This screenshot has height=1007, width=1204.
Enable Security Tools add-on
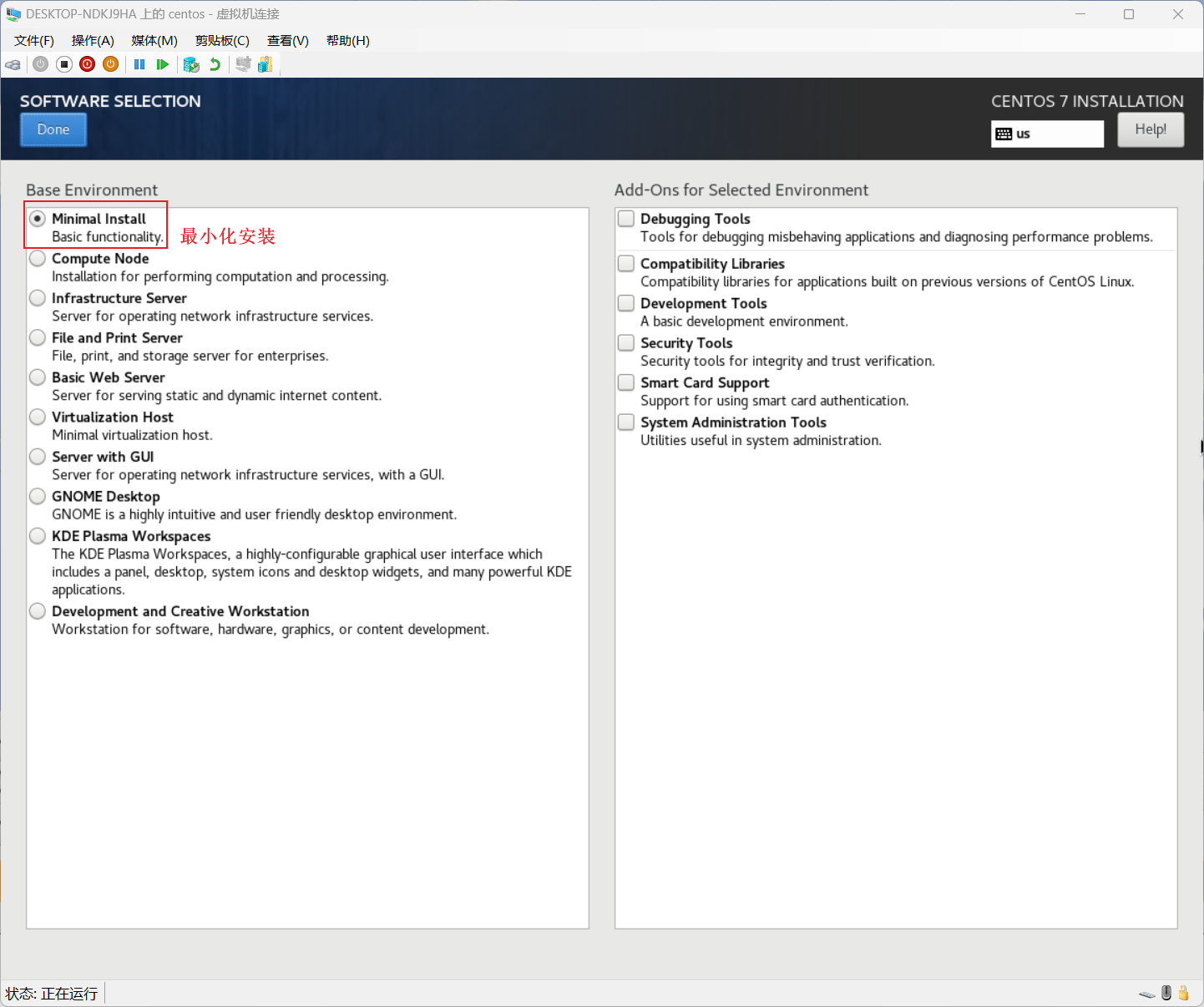coord(626,342)
